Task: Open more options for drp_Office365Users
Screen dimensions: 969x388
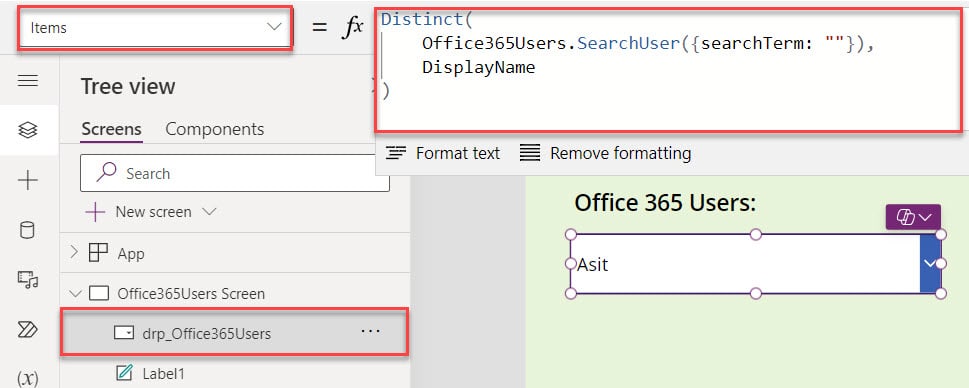Action: [x=370, y=332]
